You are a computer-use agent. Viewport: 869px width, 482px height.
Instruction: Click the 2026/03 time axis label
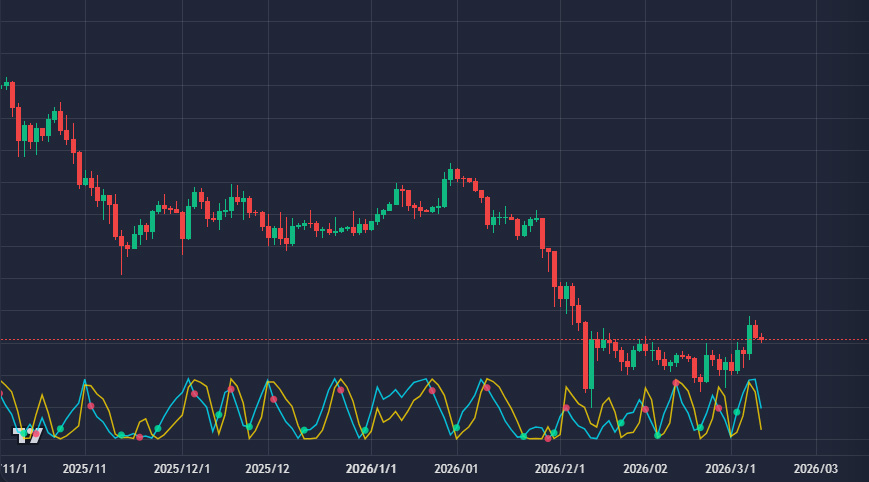pyautogui.click(x=816, y=468)
